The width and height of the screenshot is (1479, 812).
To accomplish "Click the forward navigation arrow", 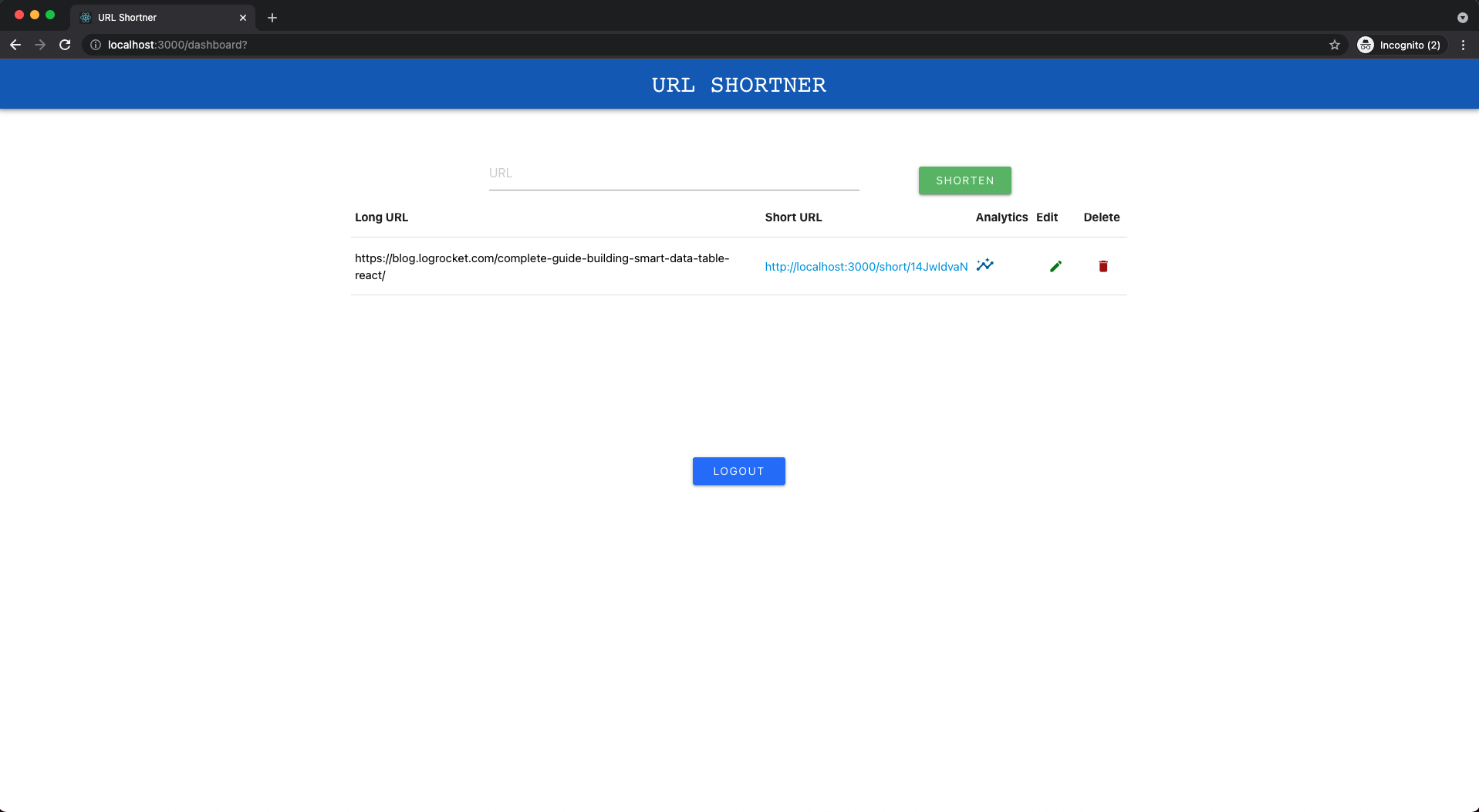I will [x=40, y=45].
